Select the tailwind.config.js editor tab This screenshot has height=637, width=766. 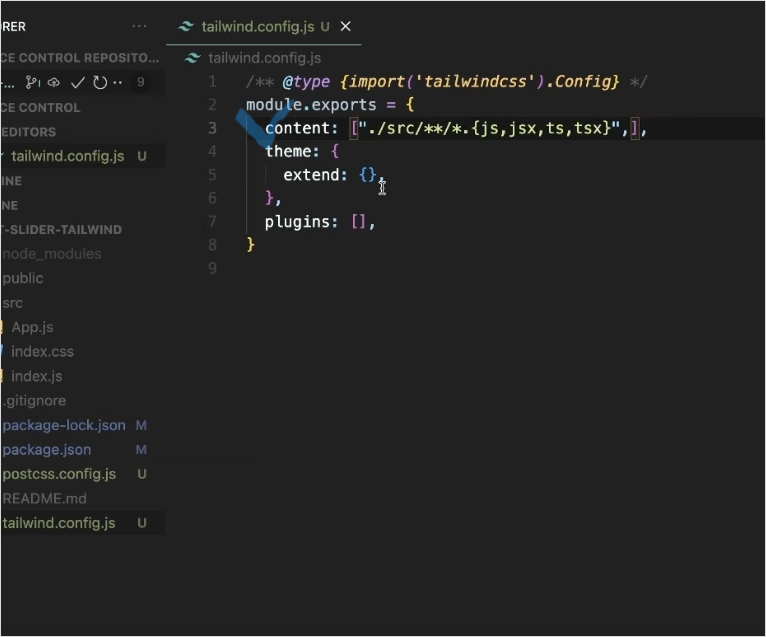[x=263, y=26]
